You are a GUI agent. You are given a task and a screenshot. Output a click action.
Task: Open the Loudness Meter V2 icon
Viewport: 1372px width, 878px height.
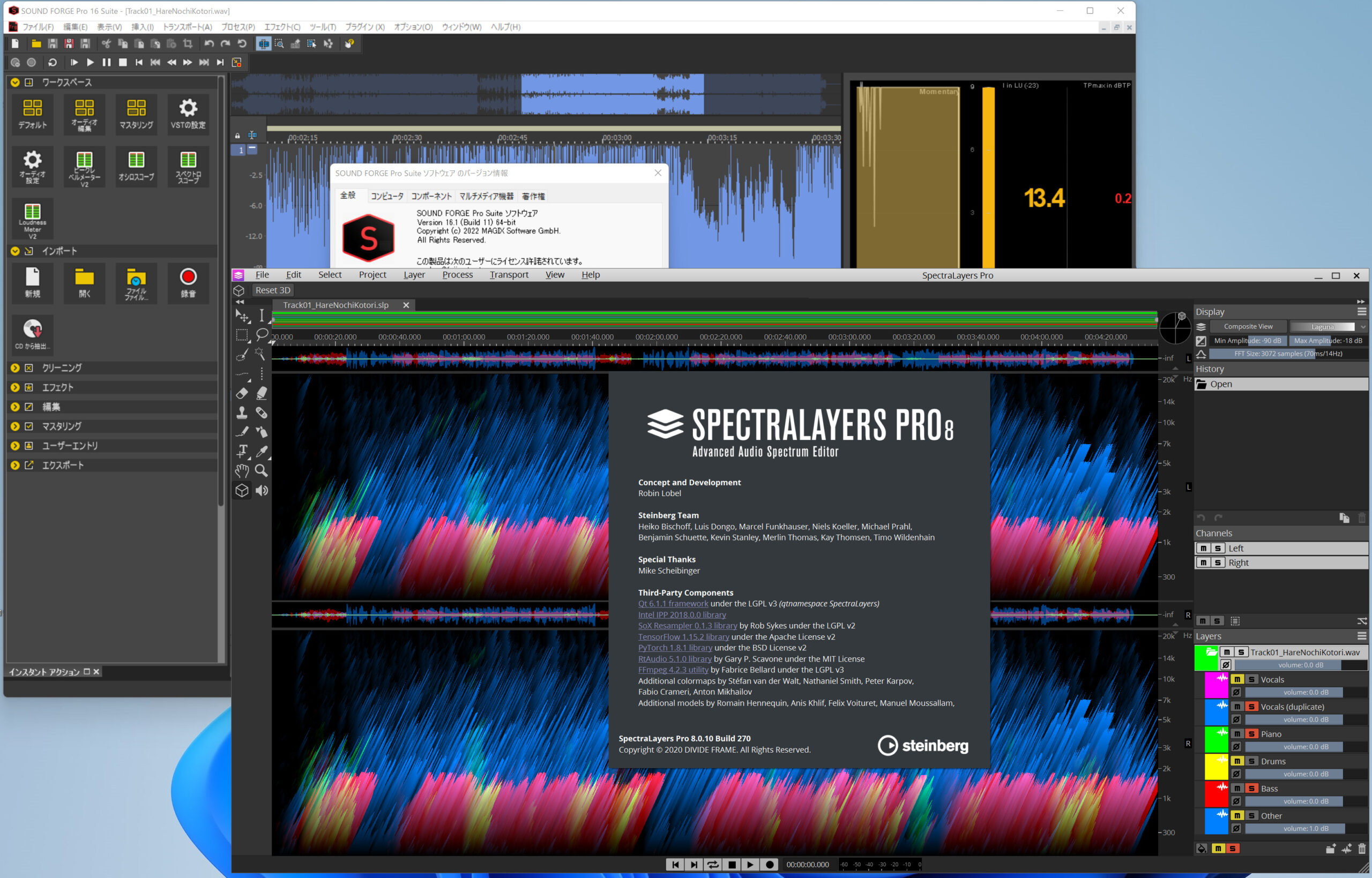pyautogui.click(x=33, y=219)
